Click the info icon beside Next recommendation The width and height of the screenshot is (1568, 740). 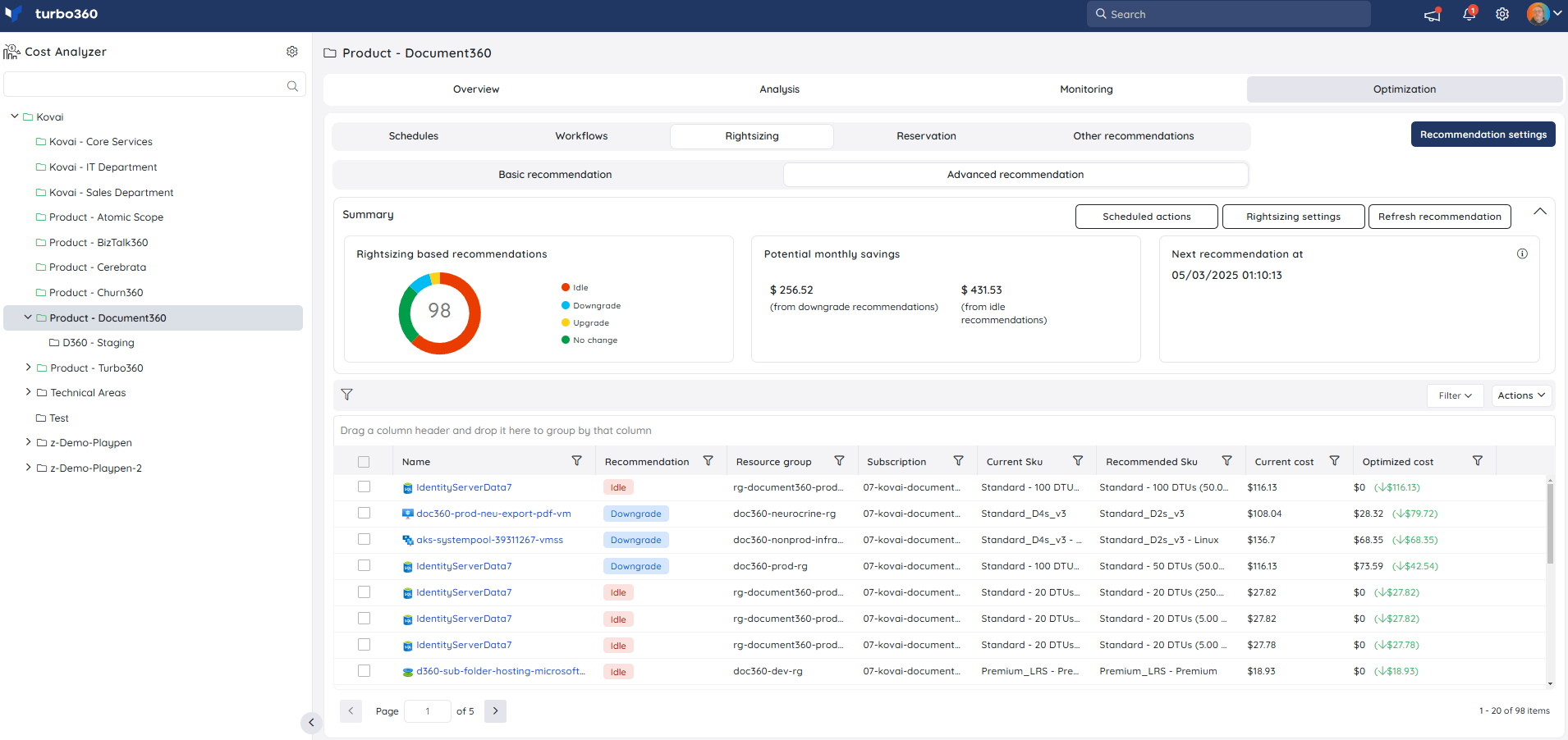(x=1522, y=254)
